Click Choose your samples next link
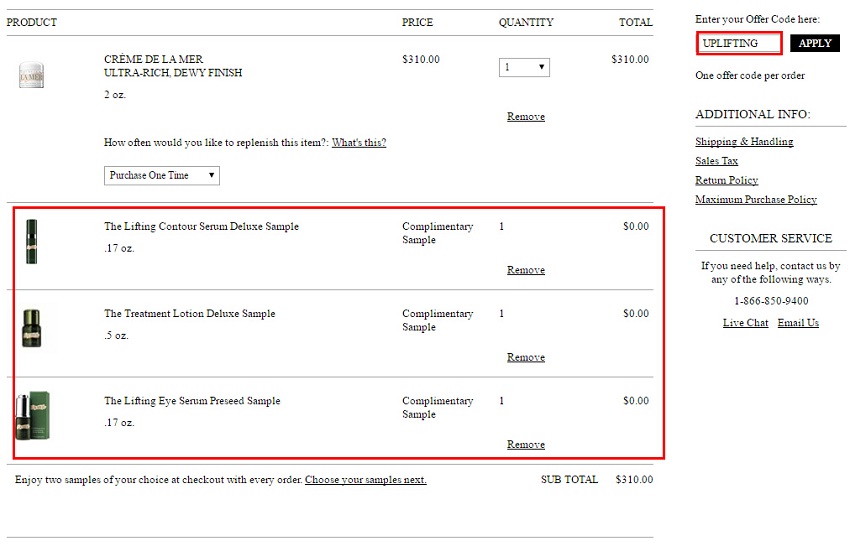The height and width of the screenshot is (541, 850). (x=365, y=480)
